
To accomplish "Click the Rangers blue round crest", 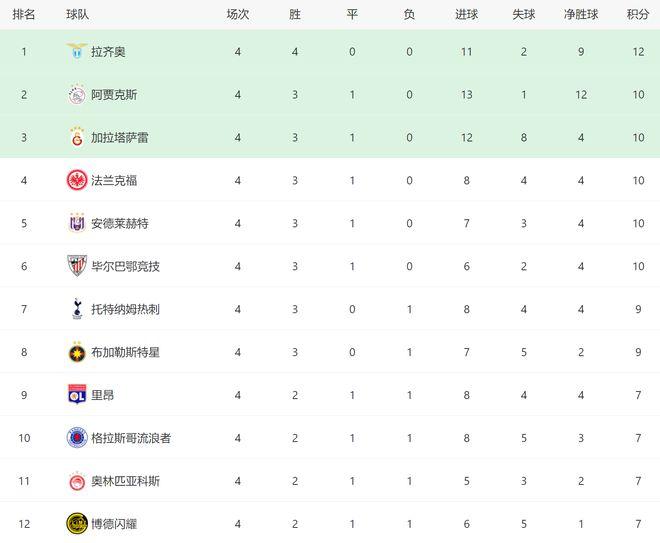I will [77, 437].
